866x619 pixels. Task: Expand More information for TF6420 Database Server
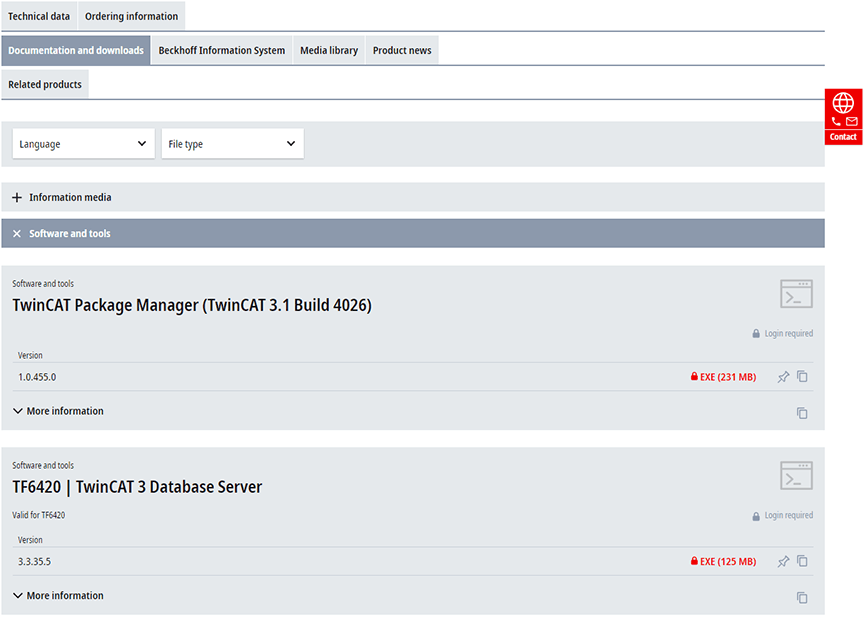pyautogui.click(x=58, y=595)
